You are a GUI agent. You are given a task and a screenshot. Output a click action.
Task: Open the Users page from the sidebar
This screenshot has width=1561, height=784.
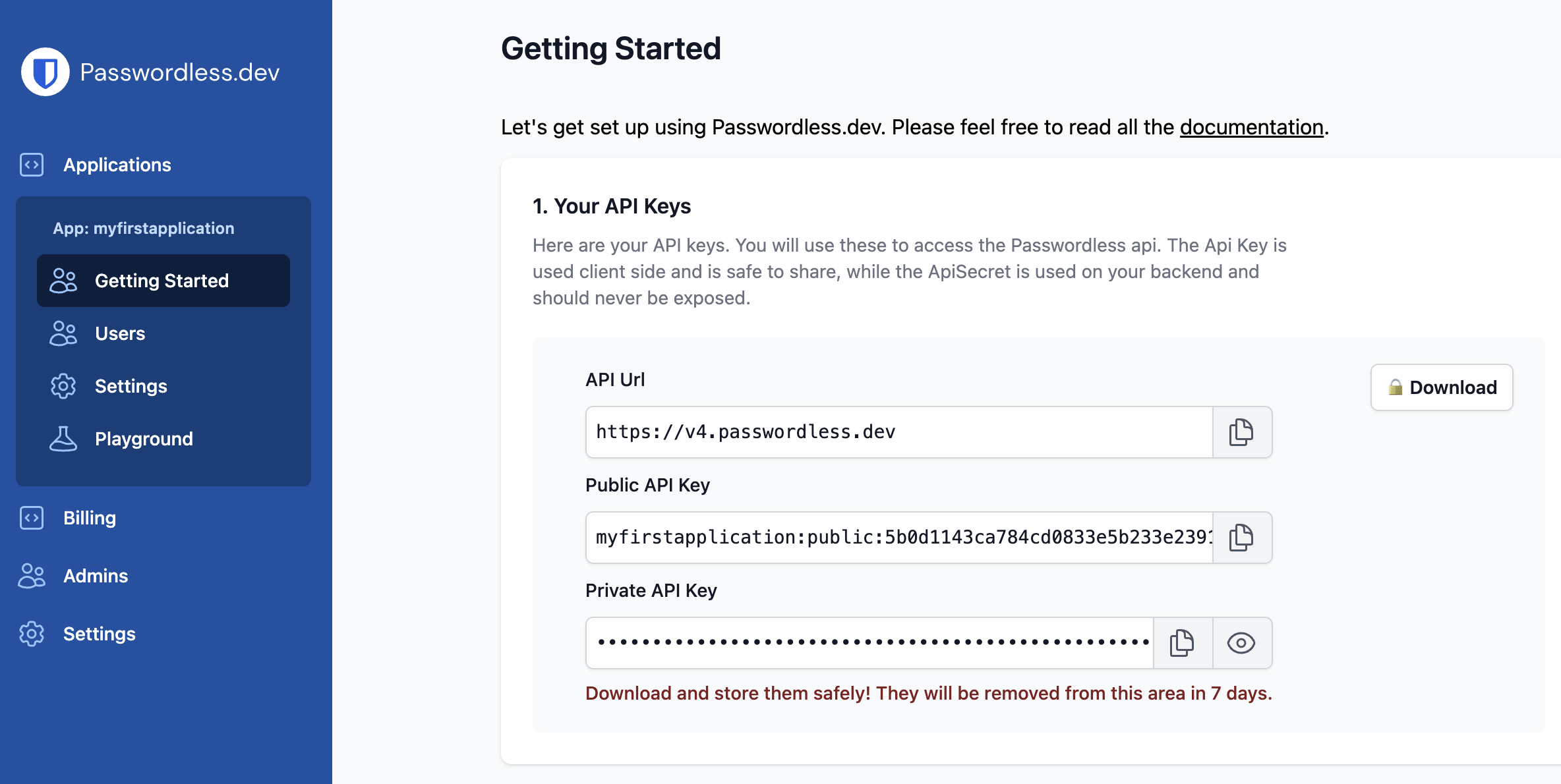point(120,333)
